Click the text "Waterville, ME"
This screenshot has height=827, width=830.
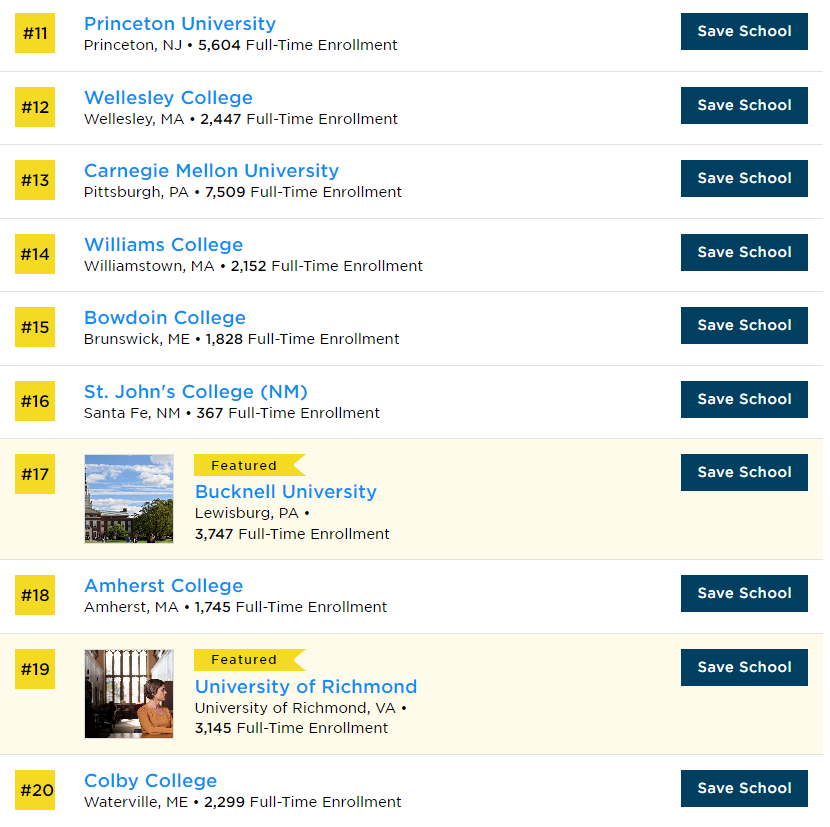136,803
